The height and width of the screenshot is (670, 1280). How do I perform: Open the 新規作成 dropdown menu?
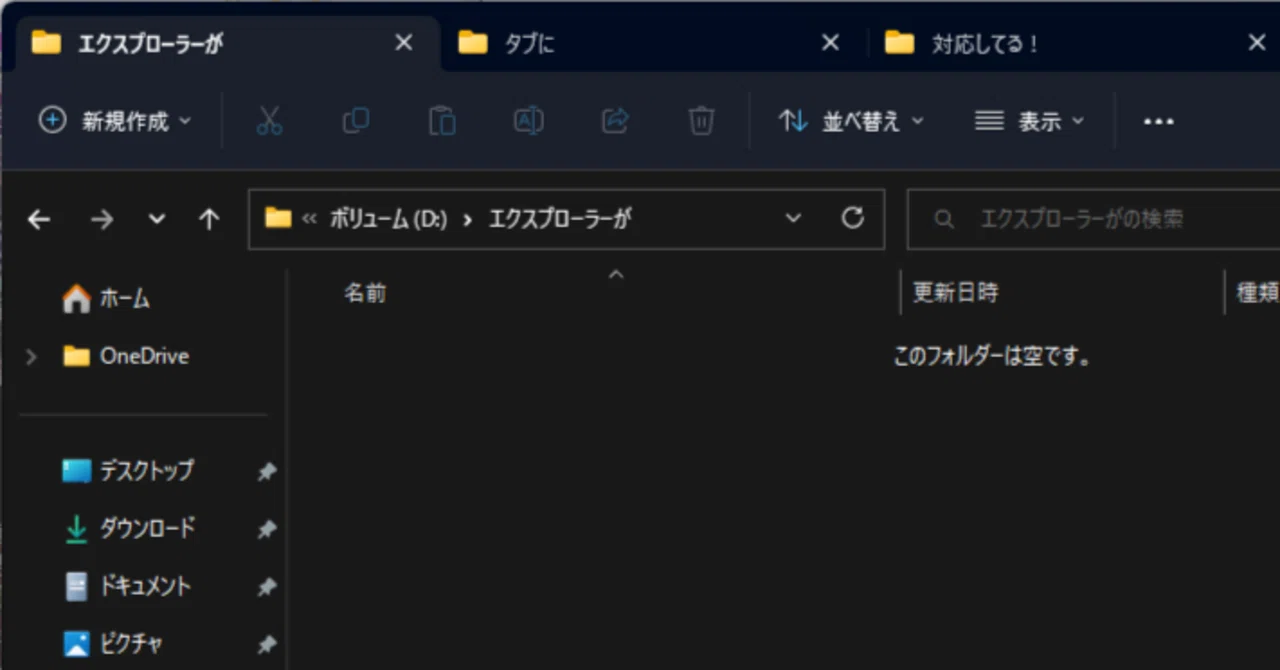coord(114,121)
